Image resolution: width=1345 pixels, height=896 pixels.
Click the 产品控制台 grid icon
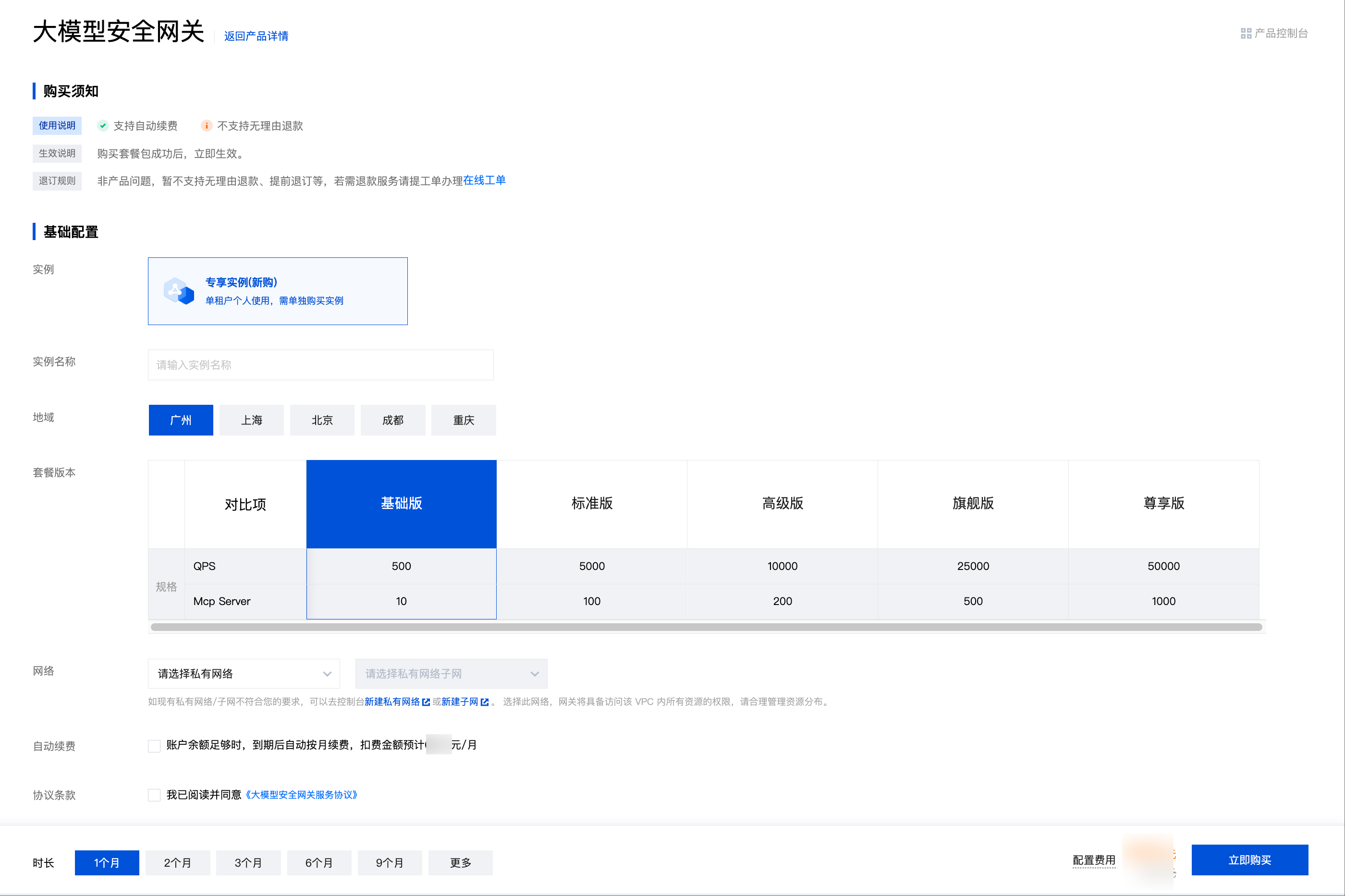pyautogui.click(x=1246, y=34)
